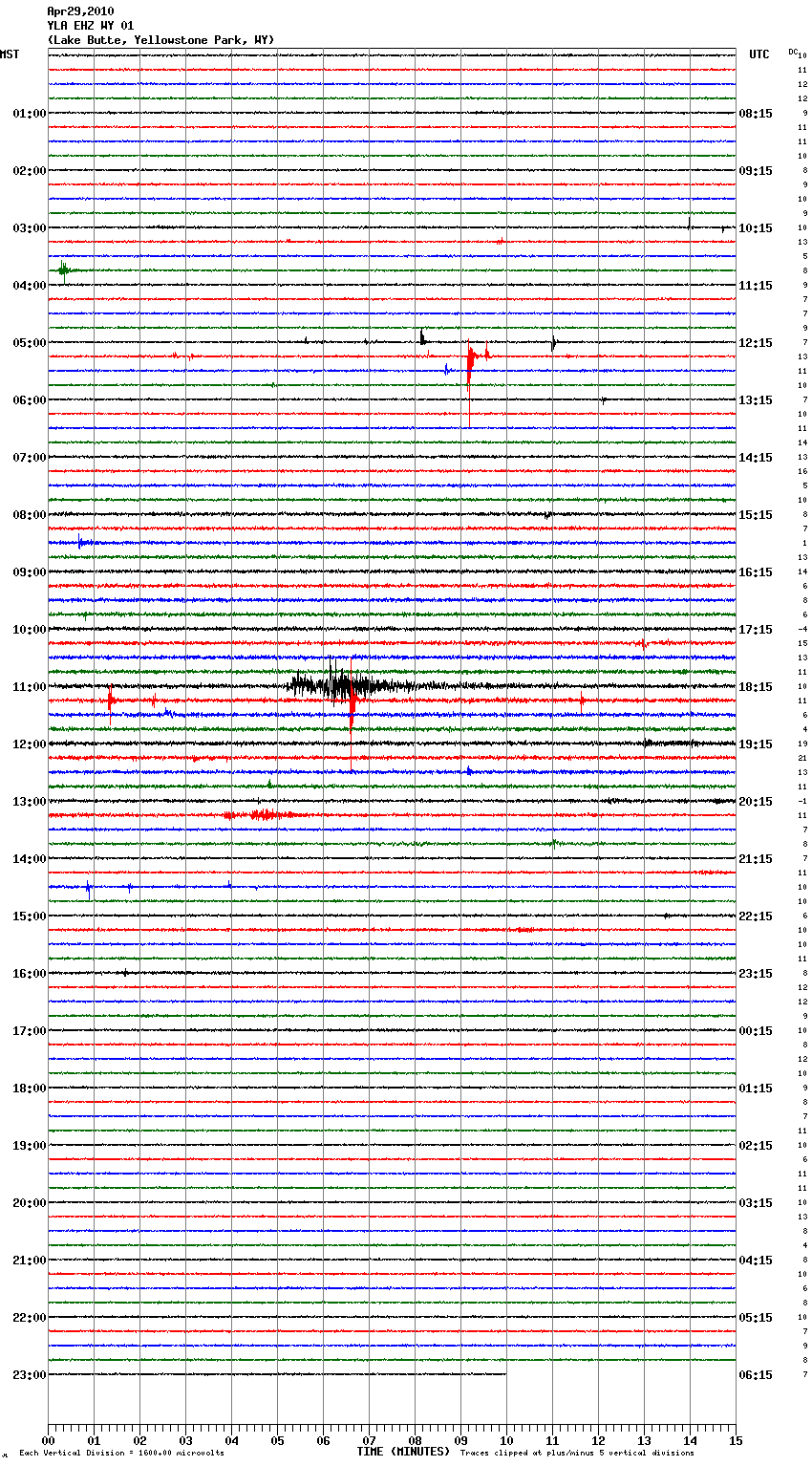Select the red spike below the 05:00 trace

pyautogui.click(x=470, y=359)
